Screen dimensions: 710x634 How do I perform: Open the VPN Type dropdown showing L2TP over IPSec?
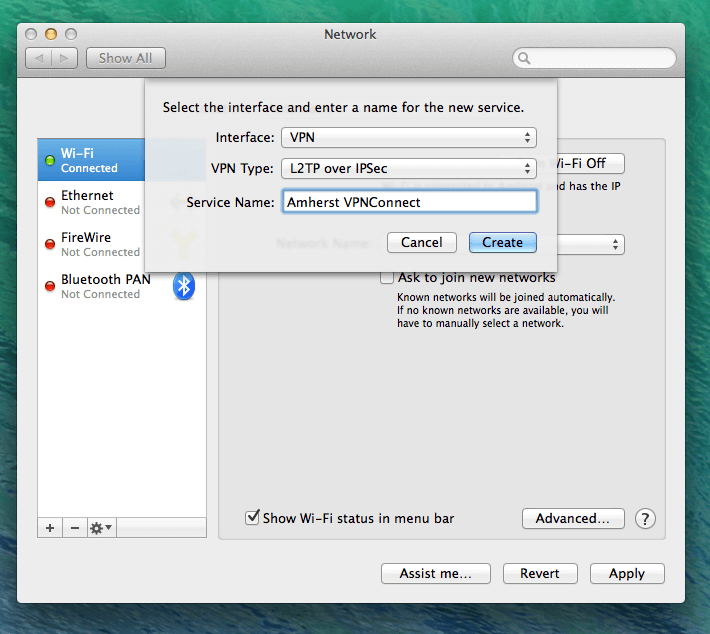point(409,168)
